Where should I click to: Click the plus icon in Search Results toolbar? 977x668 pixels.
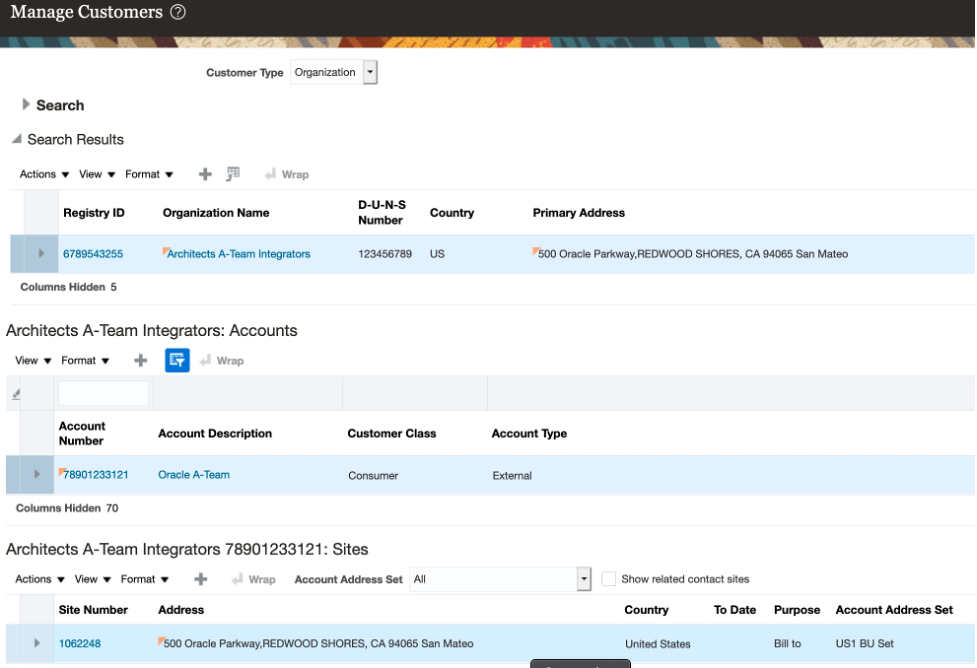pos(205,174)
